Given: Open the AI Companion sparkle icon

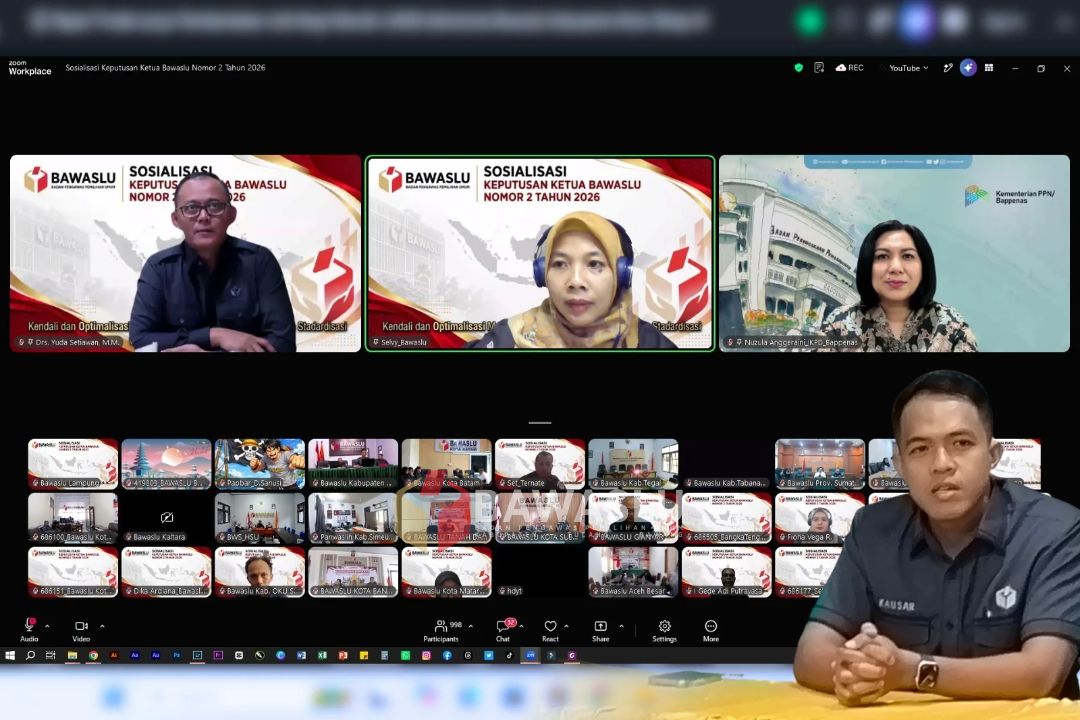Looking at the screenshot, I should coord(968,68).
